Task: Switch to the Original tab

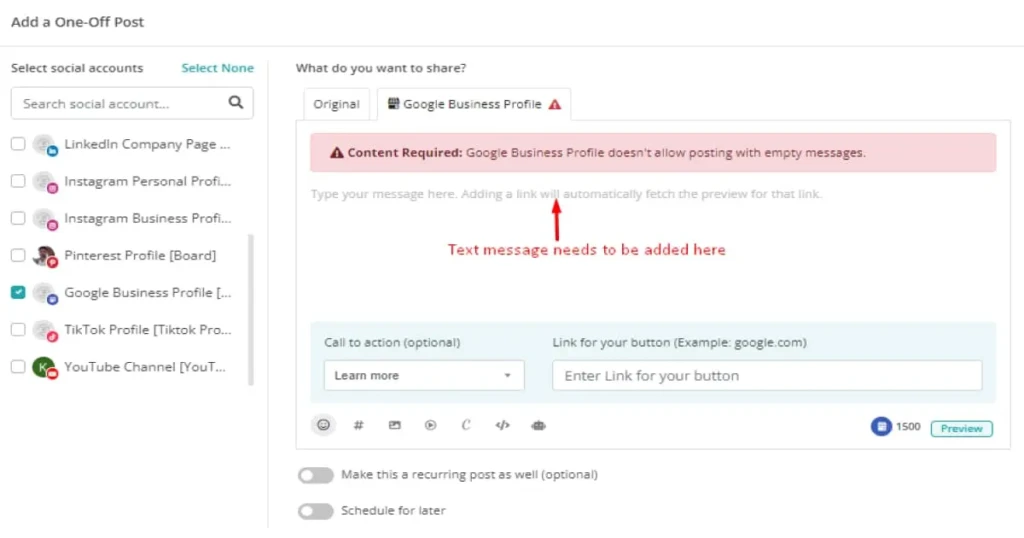Action: tap(336, 104)
